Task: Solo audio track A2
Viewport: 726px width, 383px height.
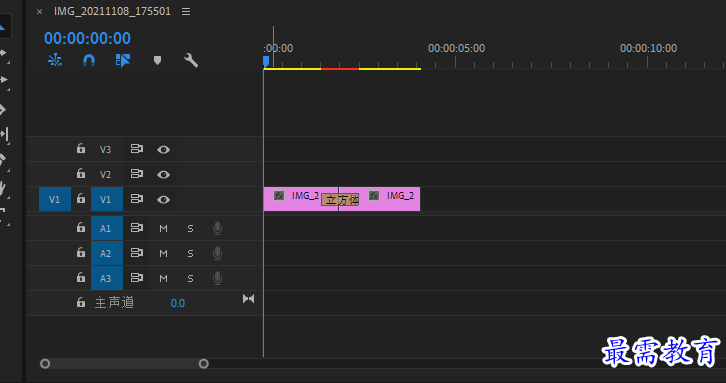Action: click(190, 253)
